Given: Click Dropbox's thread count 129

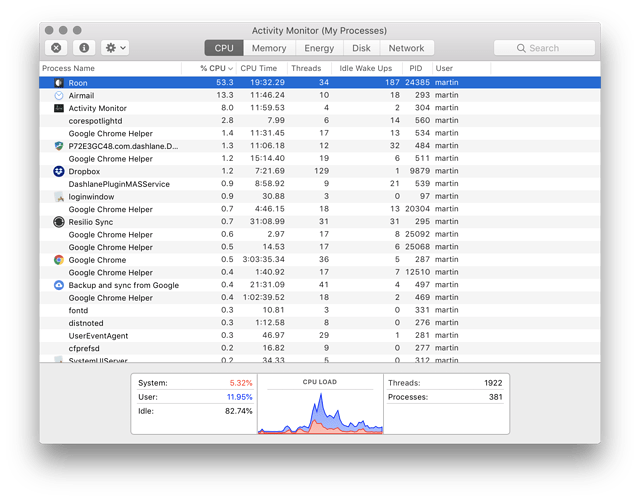Looking at the screenshot, I should [322, 171].
